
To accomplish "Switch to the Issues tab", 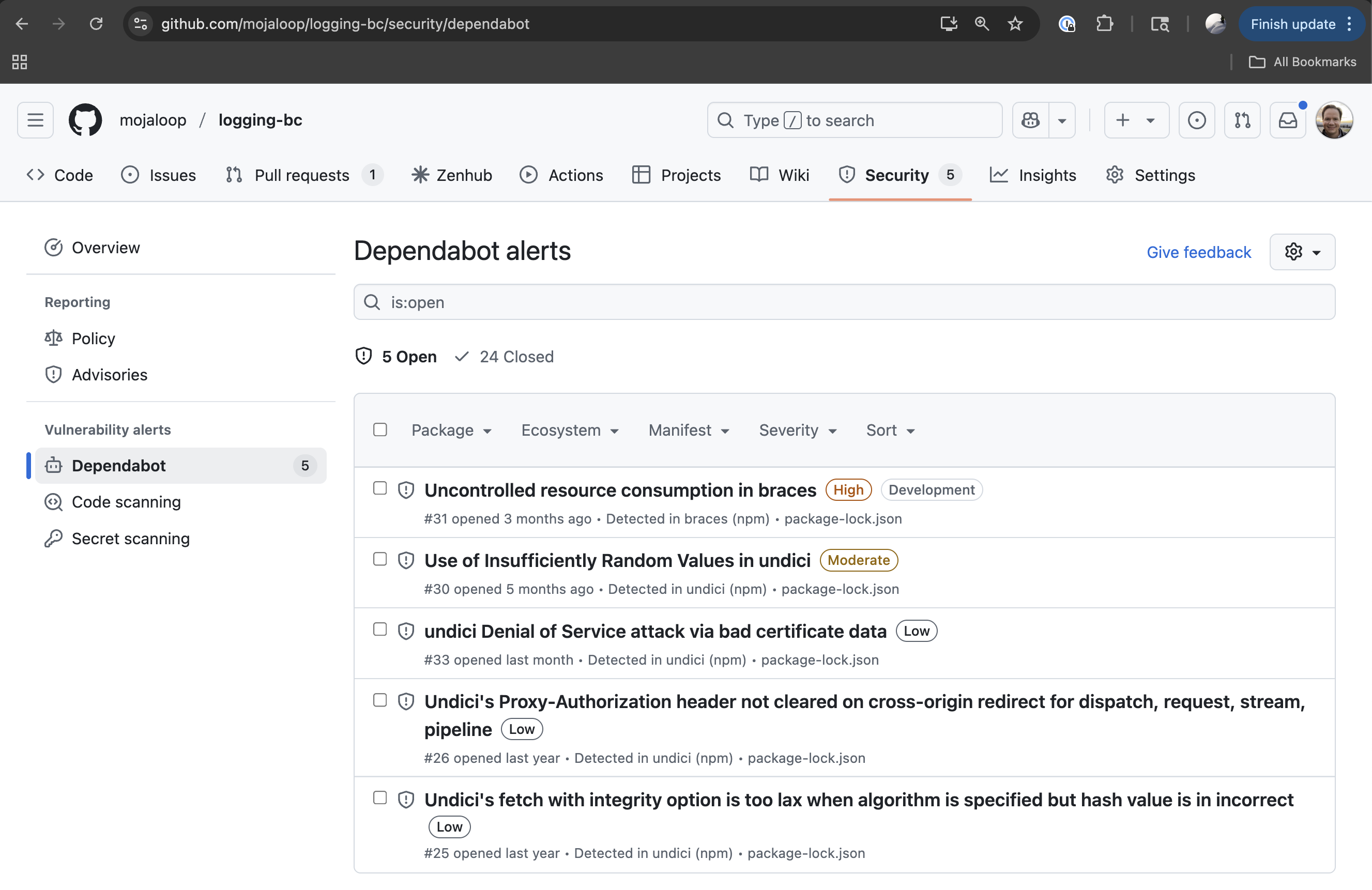I will tap(159, 175).
